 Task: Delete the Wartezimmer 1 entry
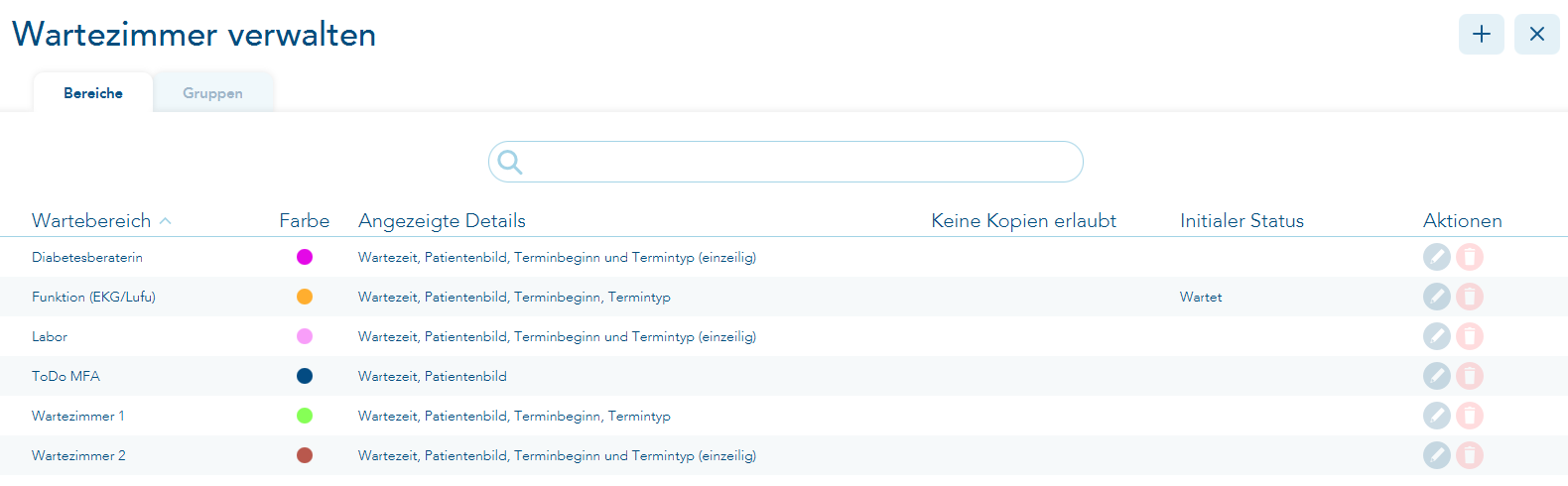[x=1470, y=416]
